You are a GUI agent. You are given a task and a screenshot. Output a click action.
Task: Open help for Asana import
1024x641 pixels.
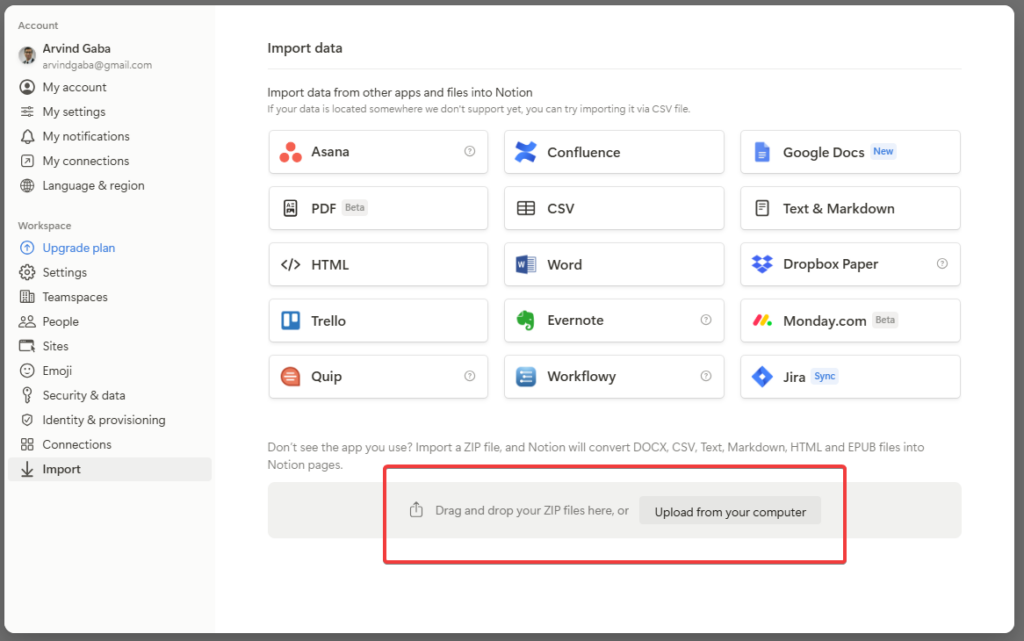[x=470, y=151]
